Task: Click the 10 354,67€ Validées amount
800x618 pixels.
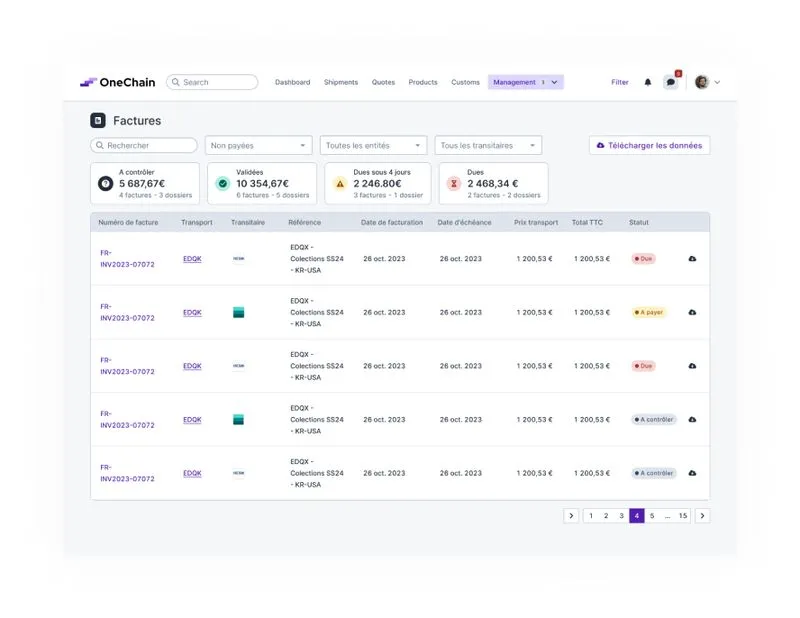Action: tap(262, 184)
